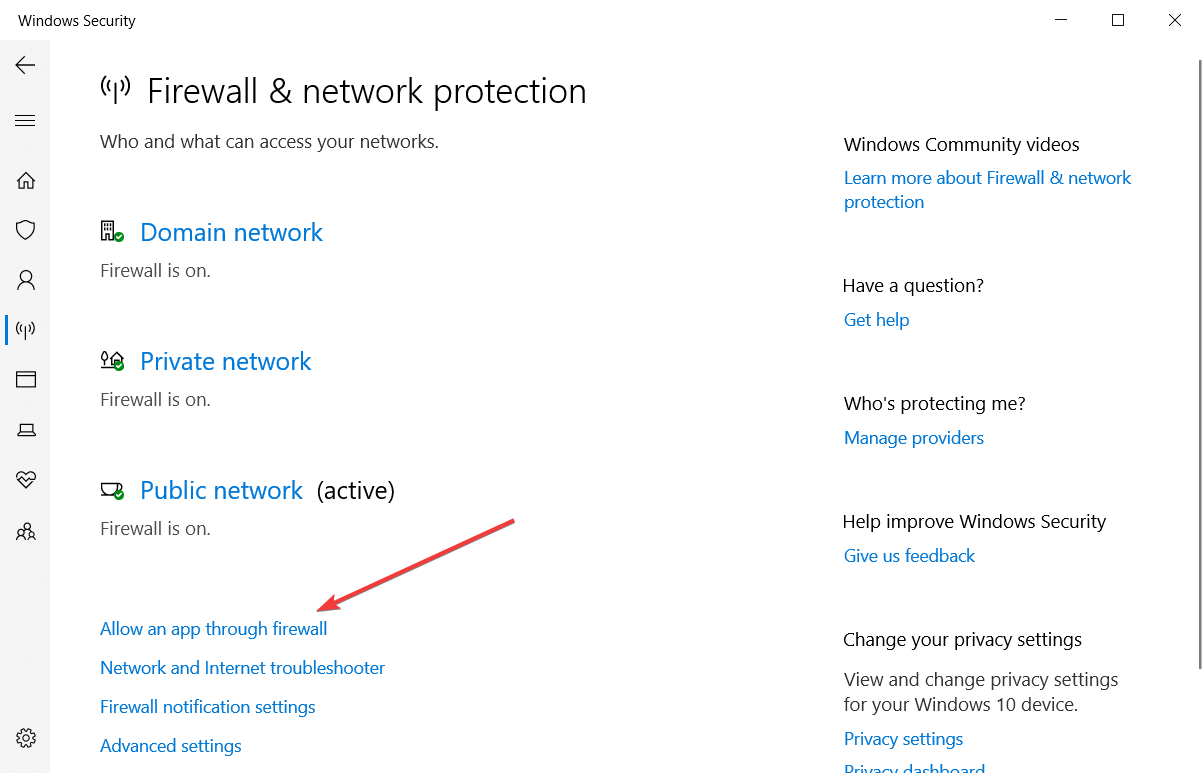This screenshot has height=773, width=1204.
Task: Click Manage providers link
Action: (913, 438)
